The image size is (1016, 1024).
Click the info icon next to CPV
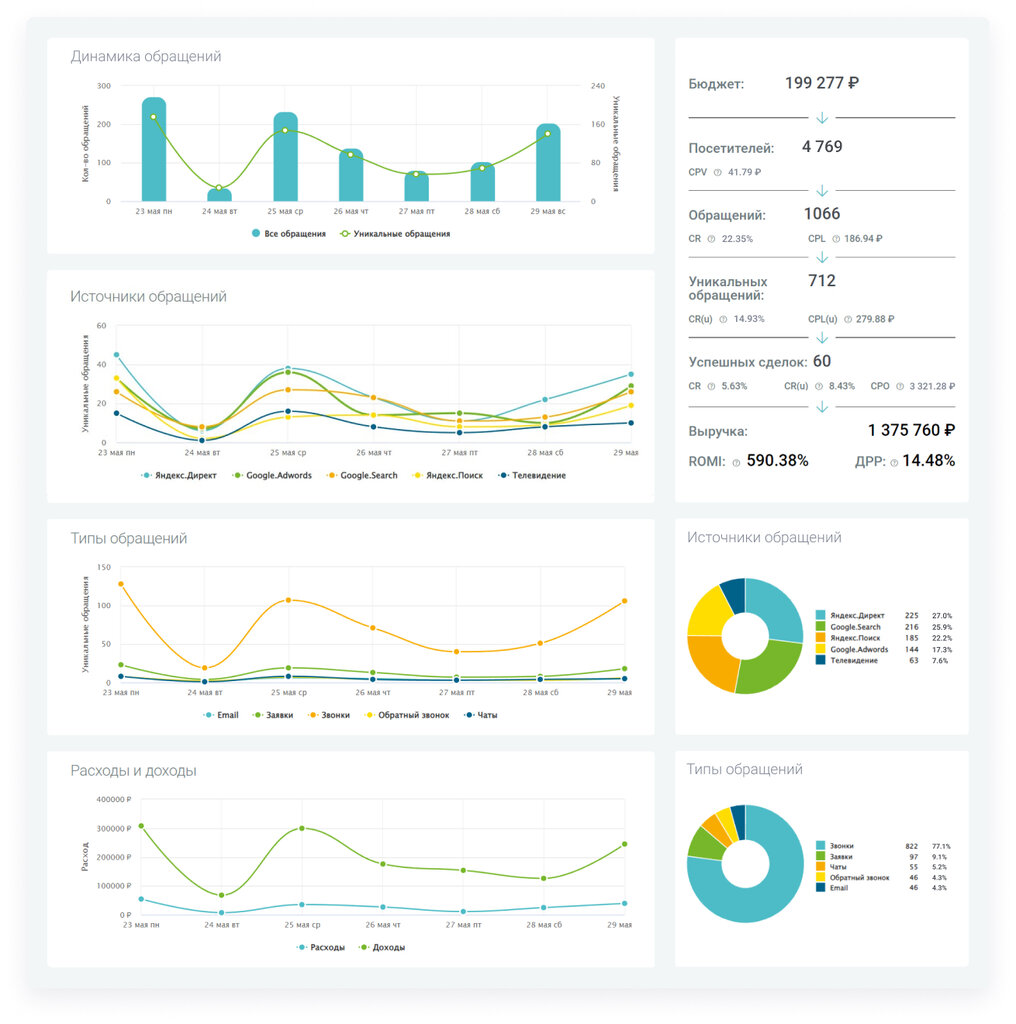point(718,172)
